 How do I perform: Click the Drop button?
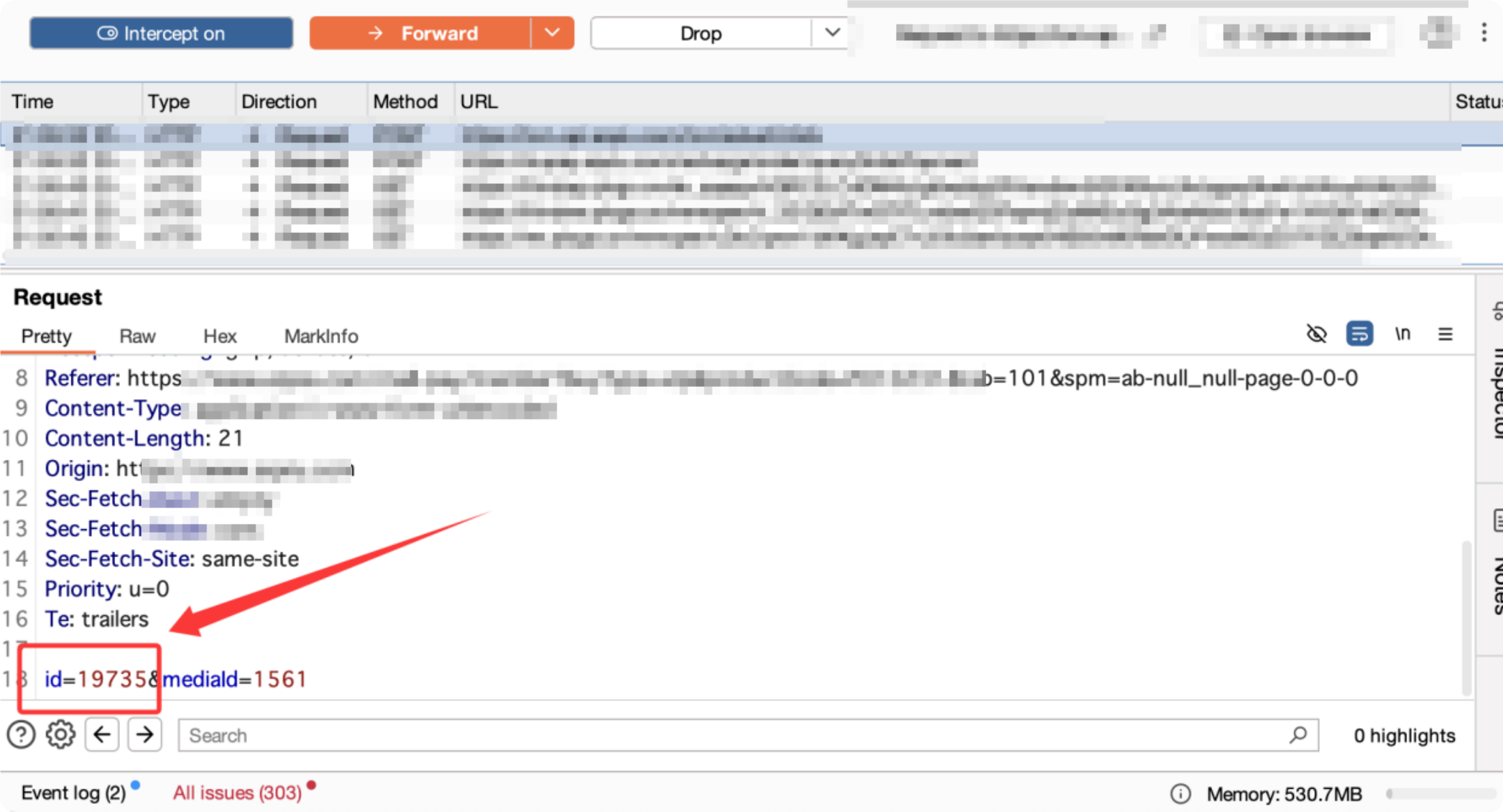click(700, 33)
